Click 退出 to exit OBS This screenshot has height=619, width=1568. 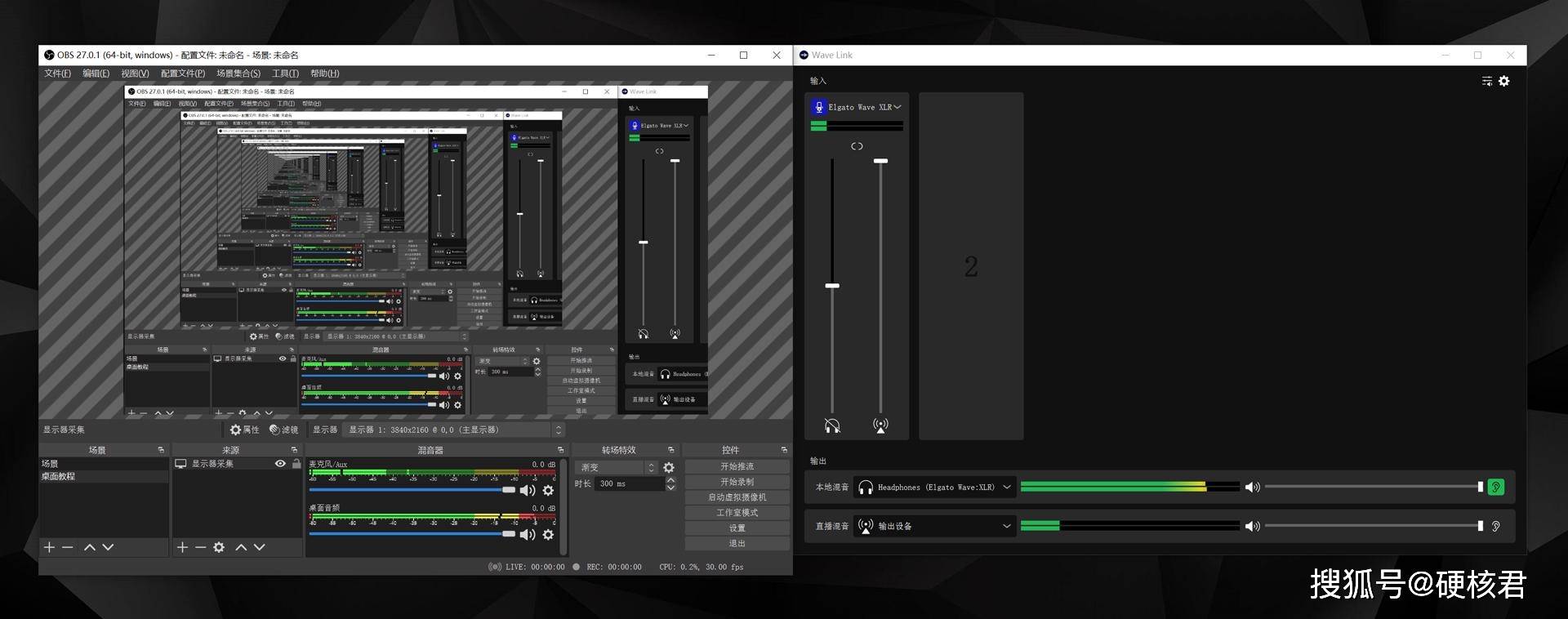pyautogui.click(x=737, y=543)
